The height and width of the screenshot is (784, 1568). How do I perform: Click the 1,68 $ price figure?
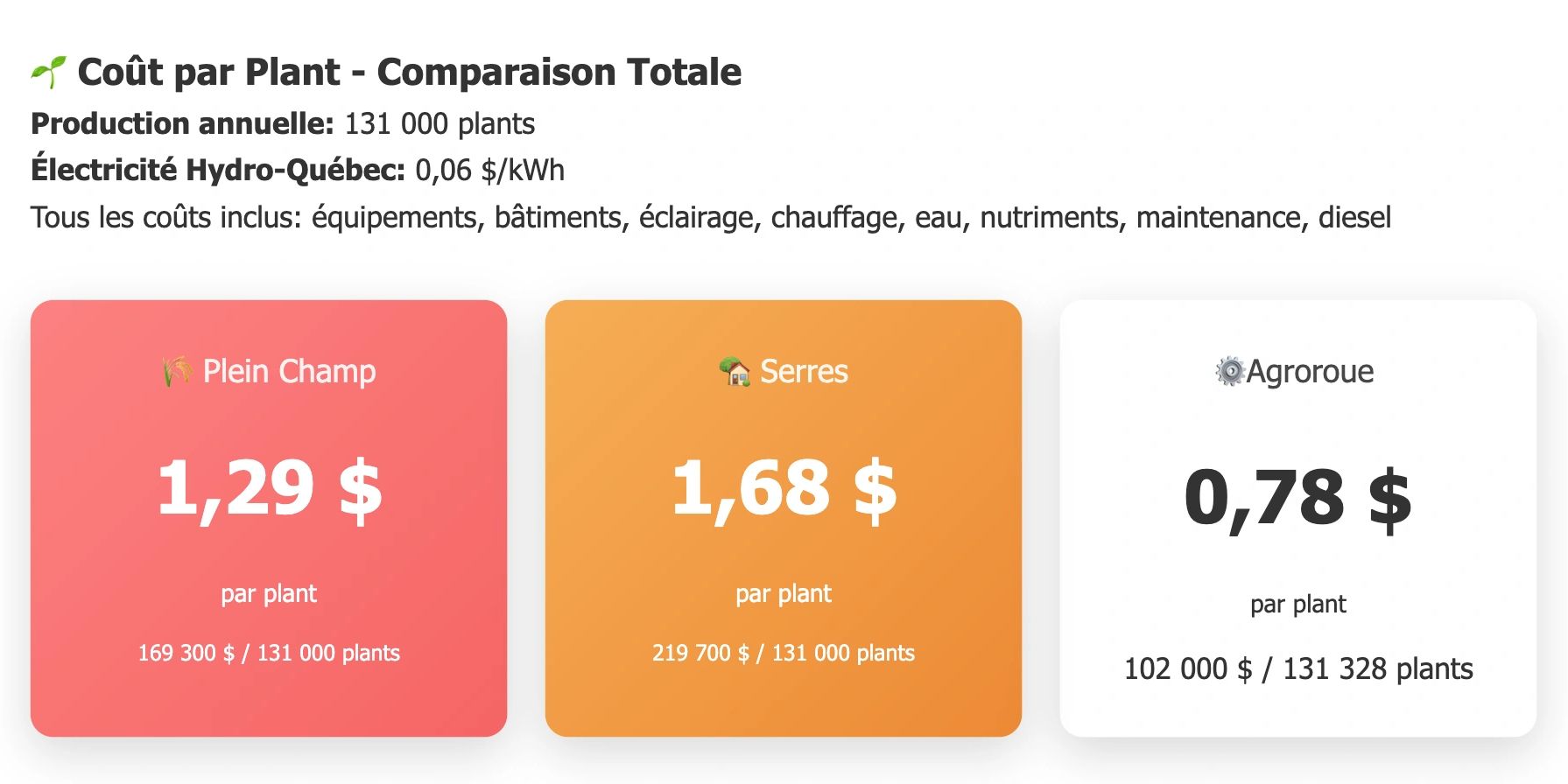784,489
